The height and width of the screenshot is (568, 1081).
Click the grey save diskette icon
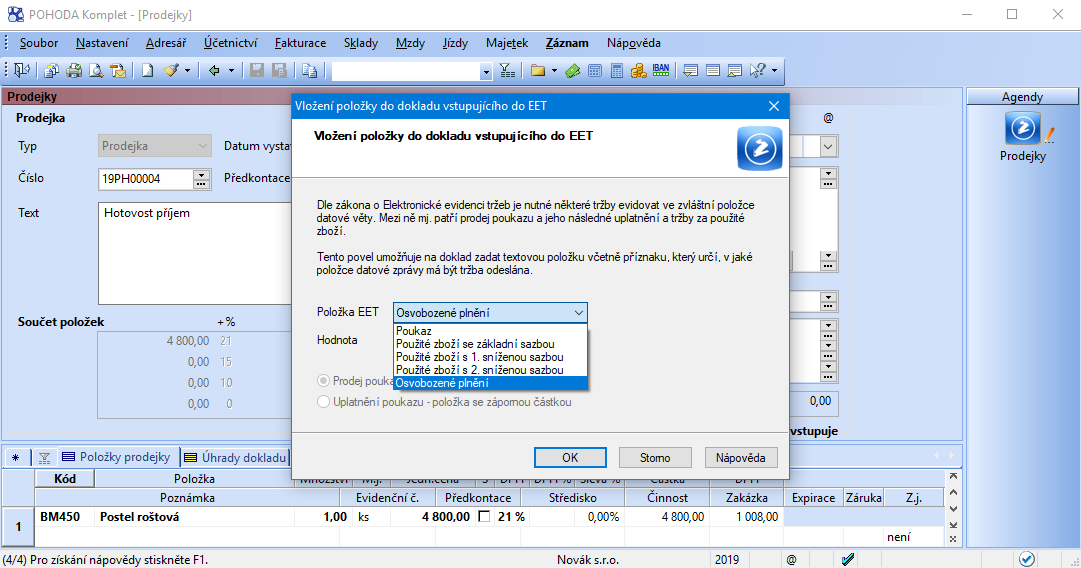[x=257, y=70]
